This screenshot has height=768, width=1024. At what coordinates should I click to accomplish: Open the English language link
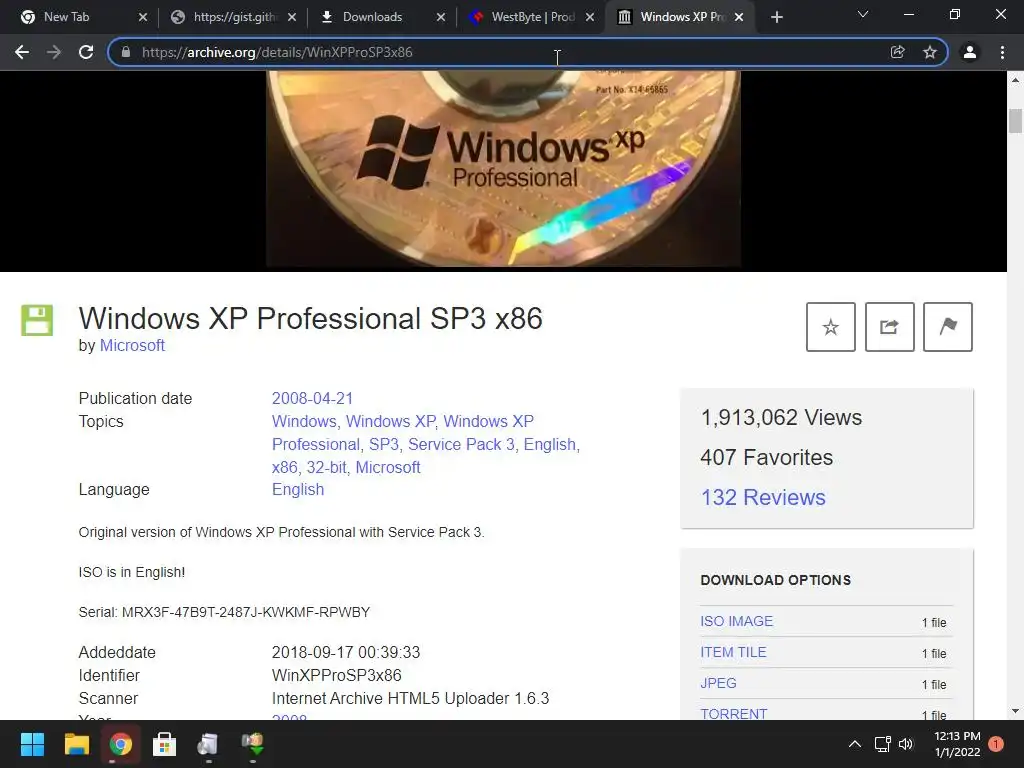point(298,490)
